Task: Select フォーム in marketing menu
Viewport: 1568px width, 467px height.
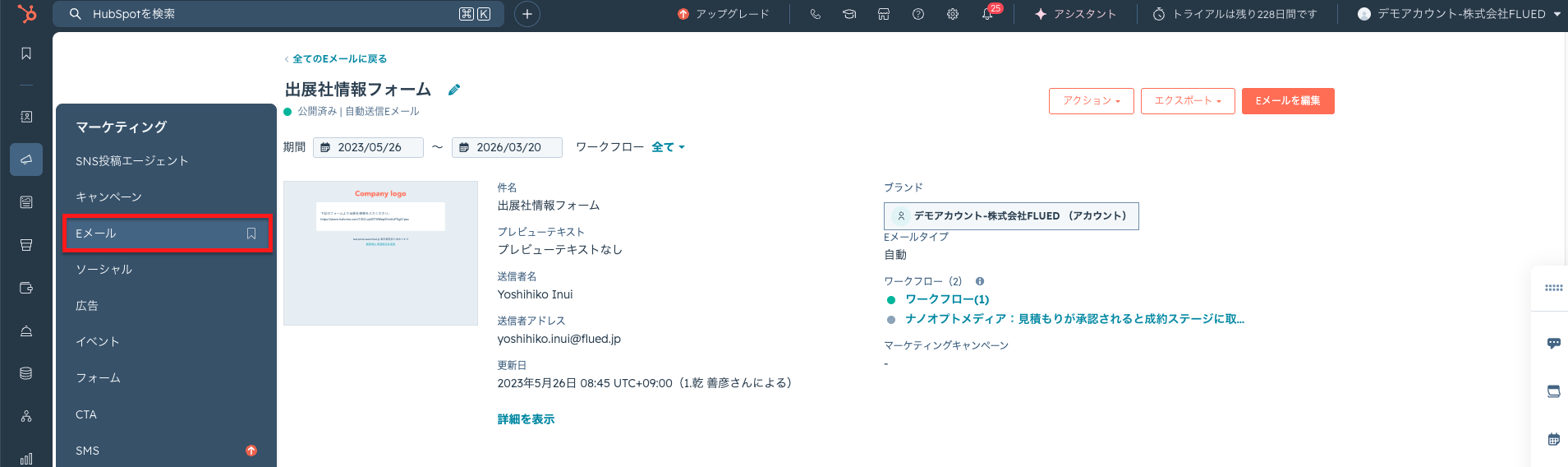Action: 98,378
